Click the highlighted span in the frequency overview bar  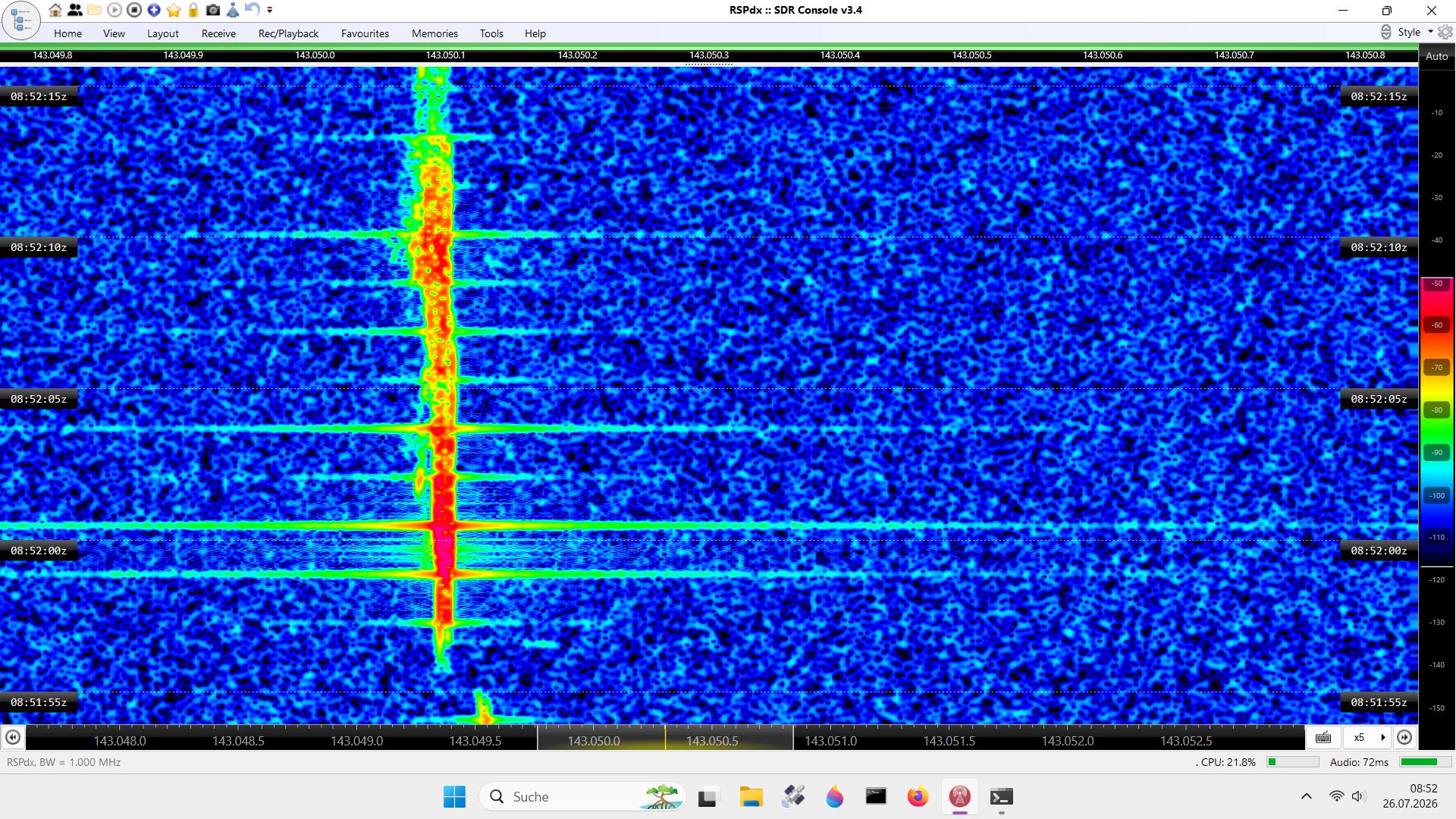point(665,738)
